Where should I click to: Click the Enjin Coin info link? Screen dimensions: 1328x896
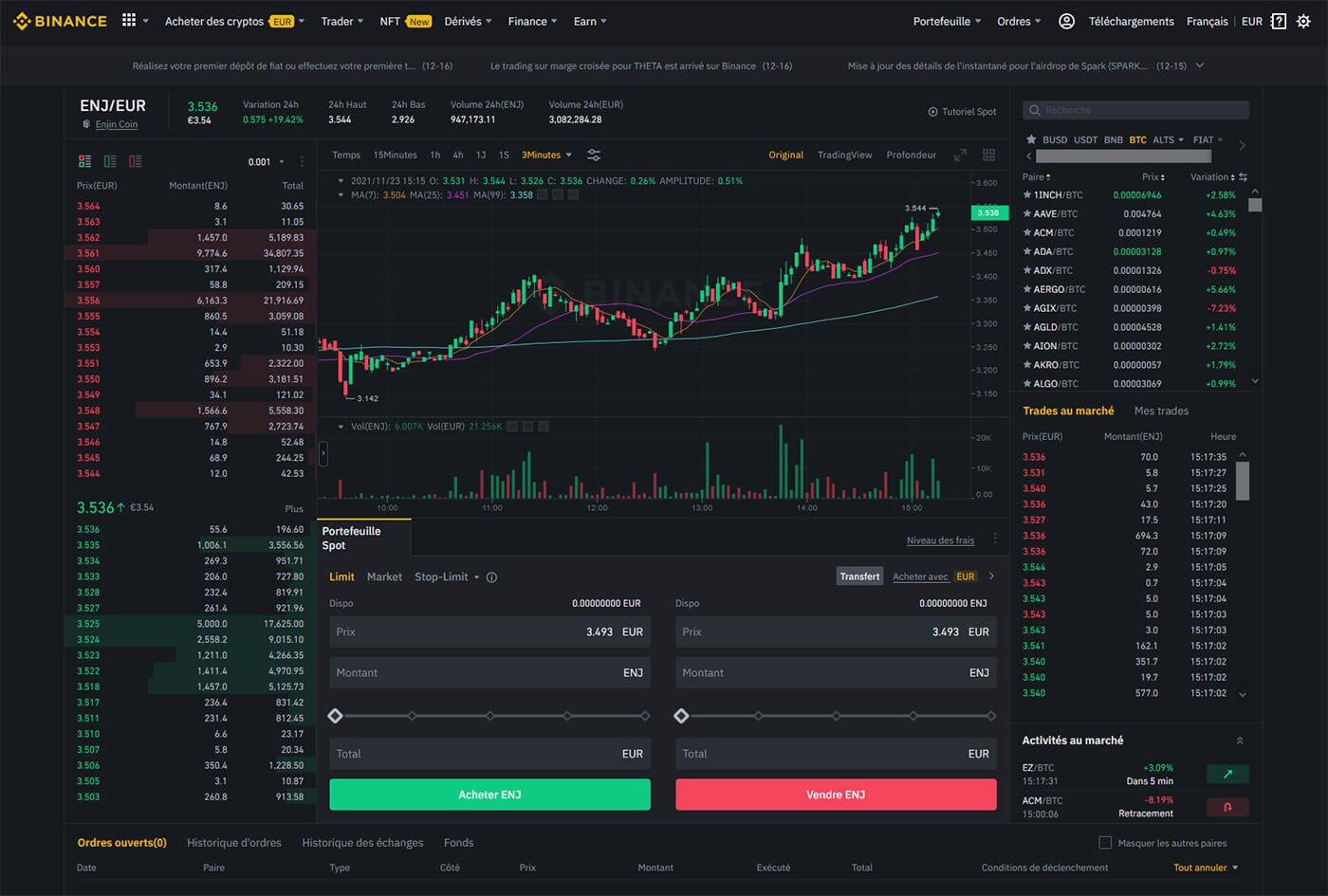116,124
